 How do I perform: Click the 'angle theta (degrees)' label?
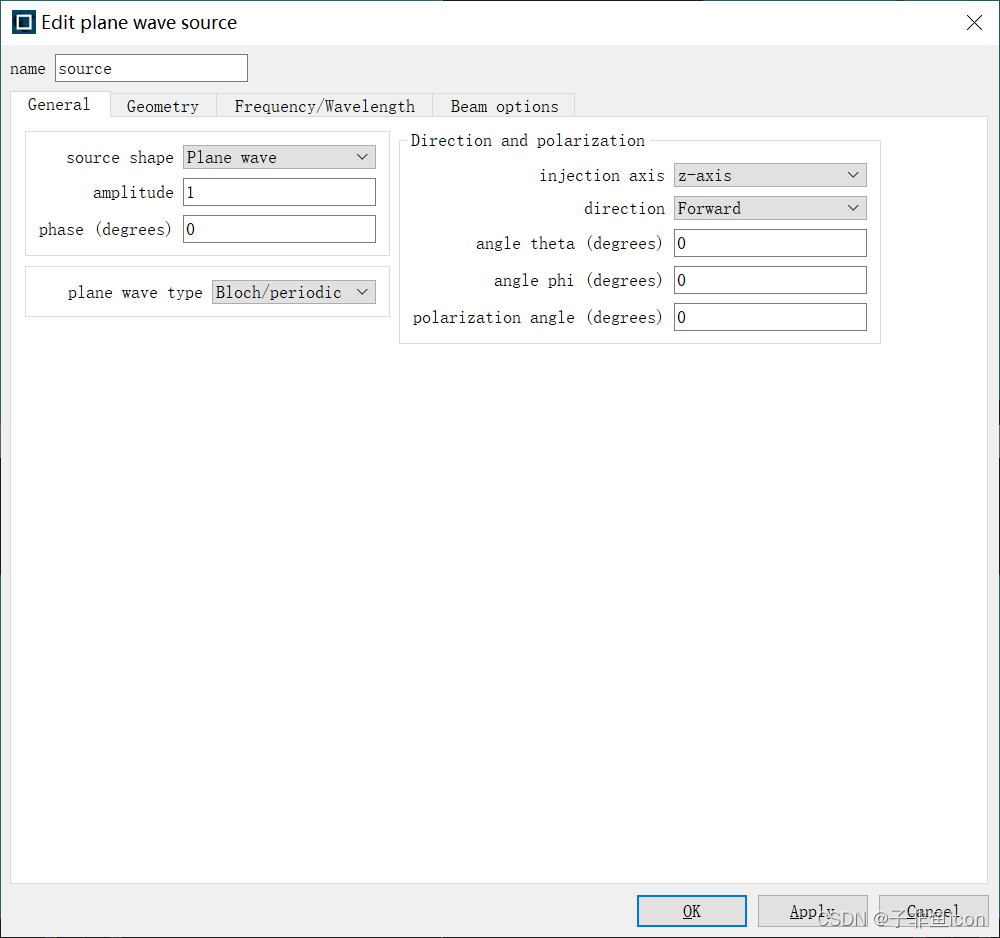tap(569, 244)
